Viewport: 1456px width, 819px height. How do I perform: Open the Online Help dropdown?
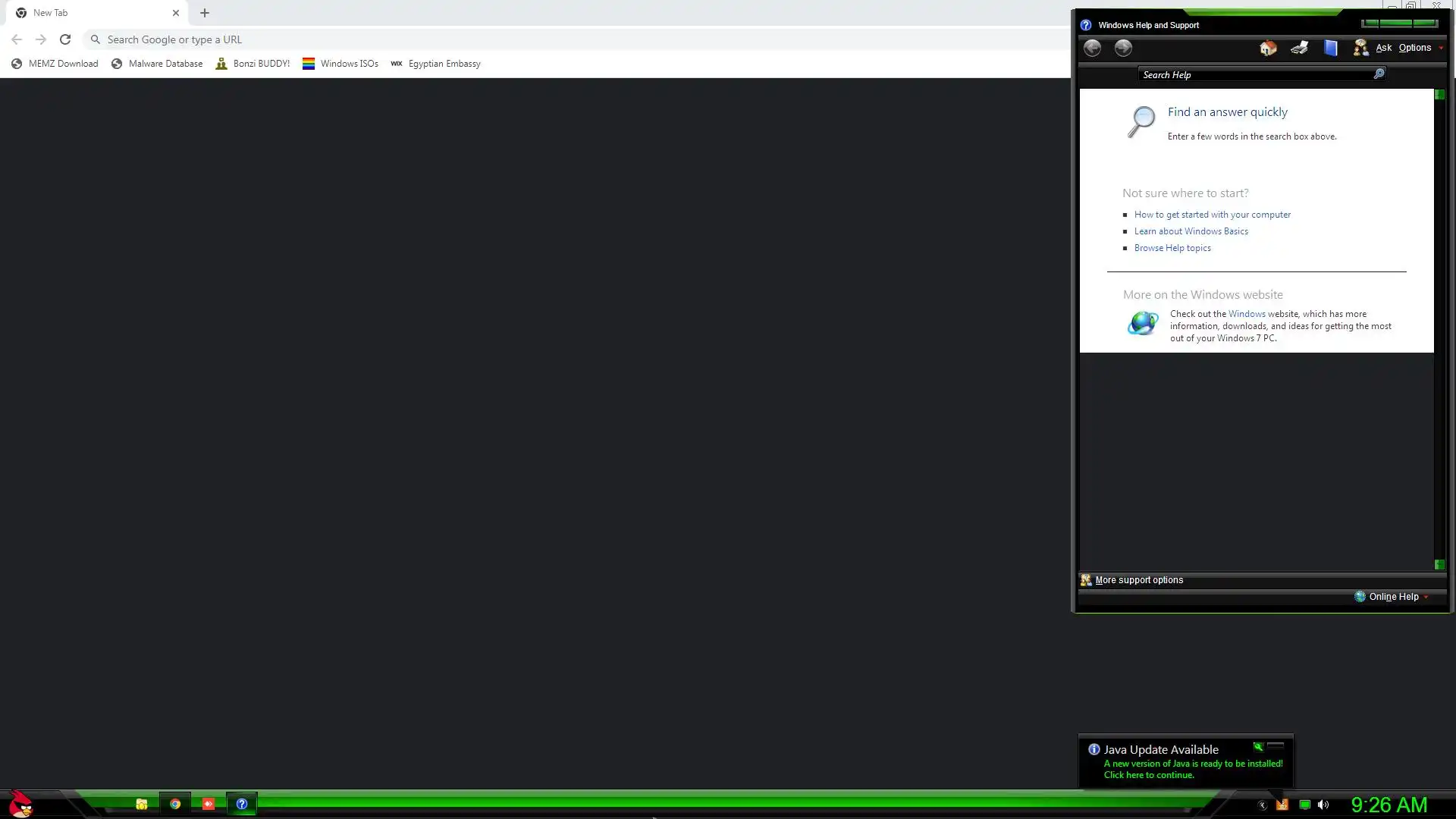tap(1393, 597)
